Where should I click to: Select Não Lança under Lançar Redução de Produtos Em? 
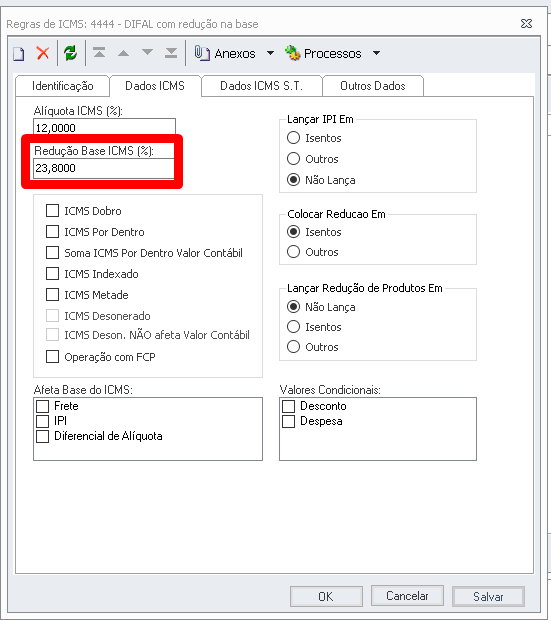tap(293, 307)
